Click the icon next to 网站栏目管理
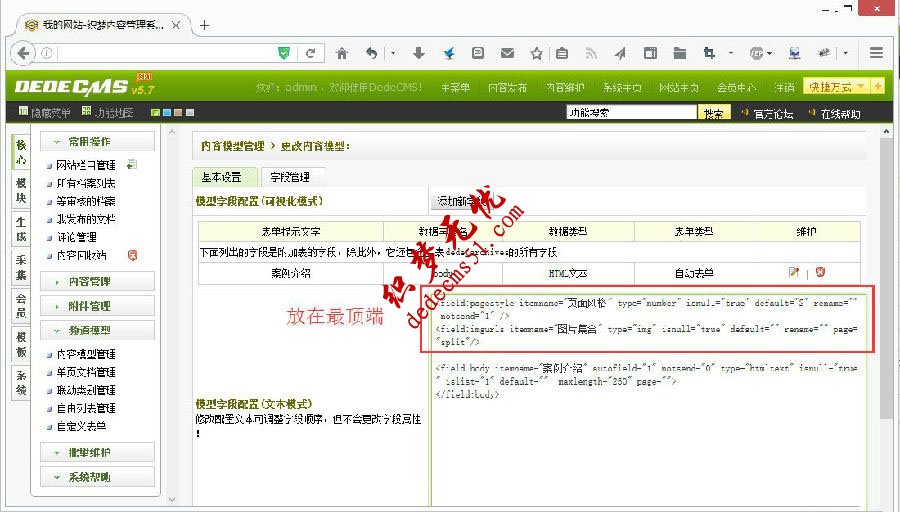The height and width of the screenshot is (512, 900). (x=131, y=165)
